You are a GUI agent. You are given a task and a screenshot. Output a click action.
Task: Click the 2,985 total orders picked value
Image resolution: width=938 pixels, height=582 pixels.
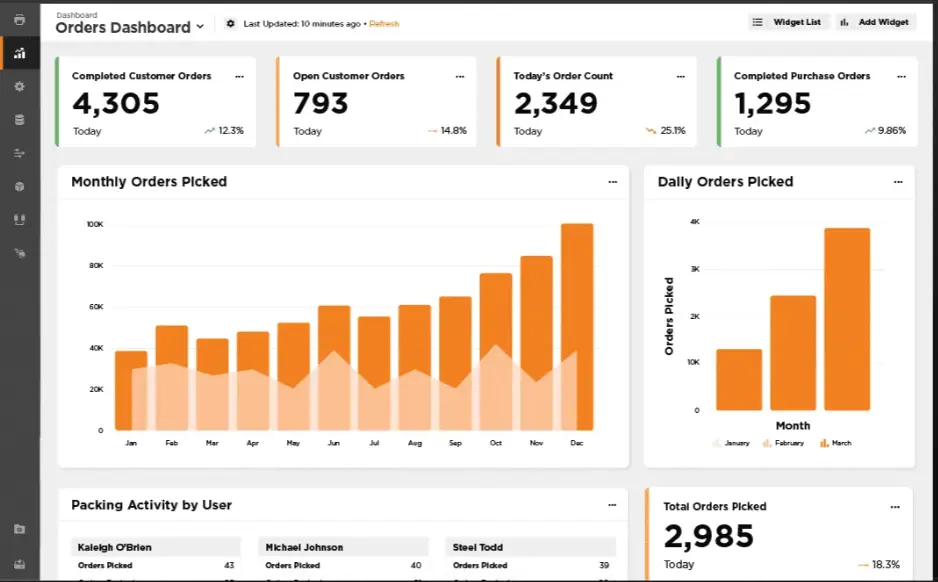tap(709, 536)
